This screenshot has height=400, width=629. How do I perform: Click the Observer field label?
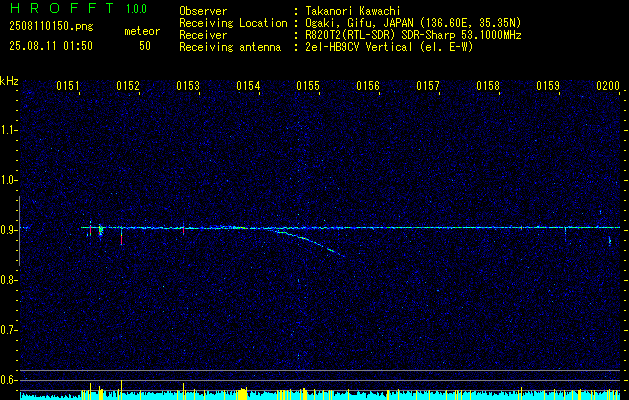pyautogui.click(x=203, y=11)
